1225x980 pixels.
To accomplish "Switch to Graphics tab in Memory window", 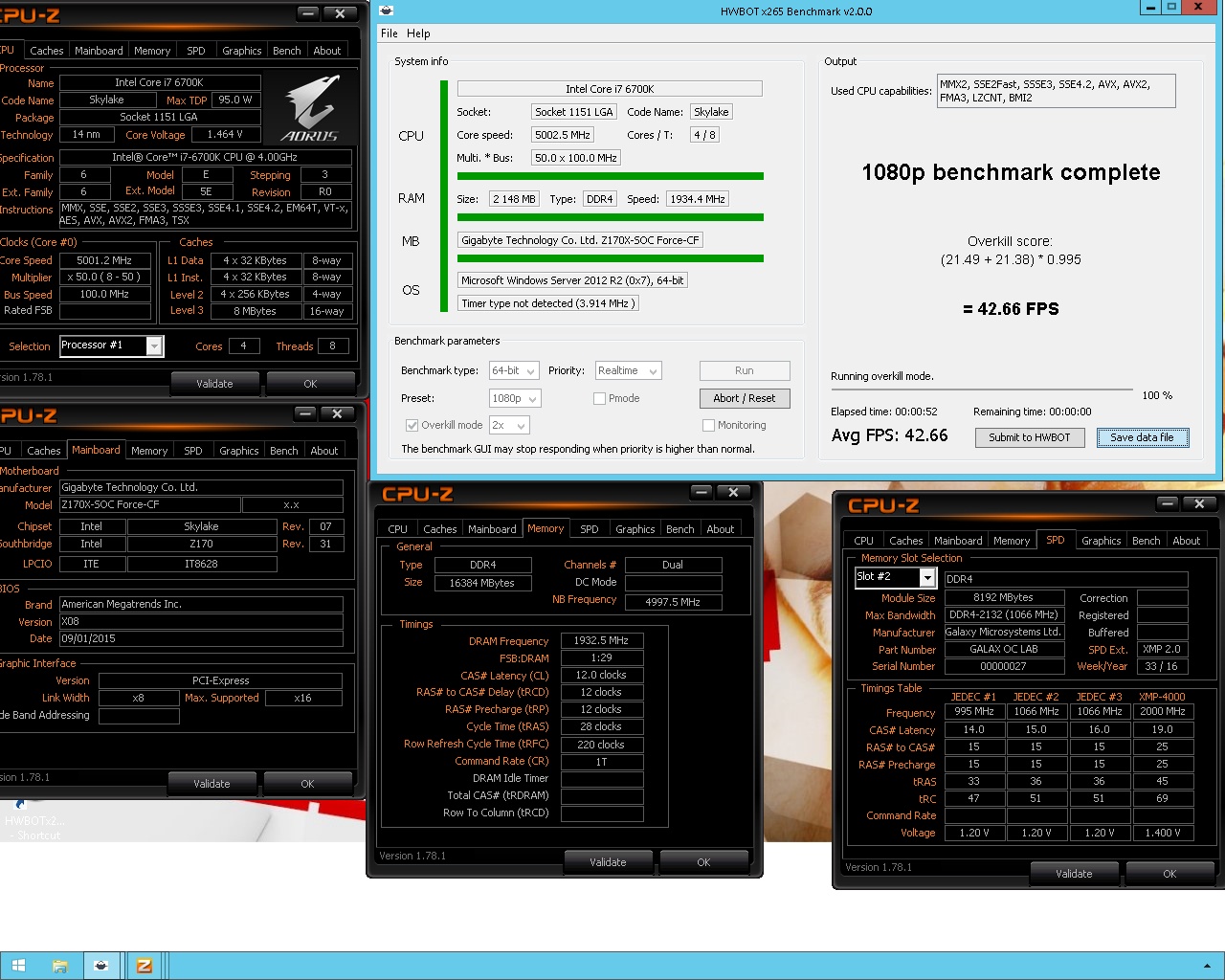I will (635, 529).
